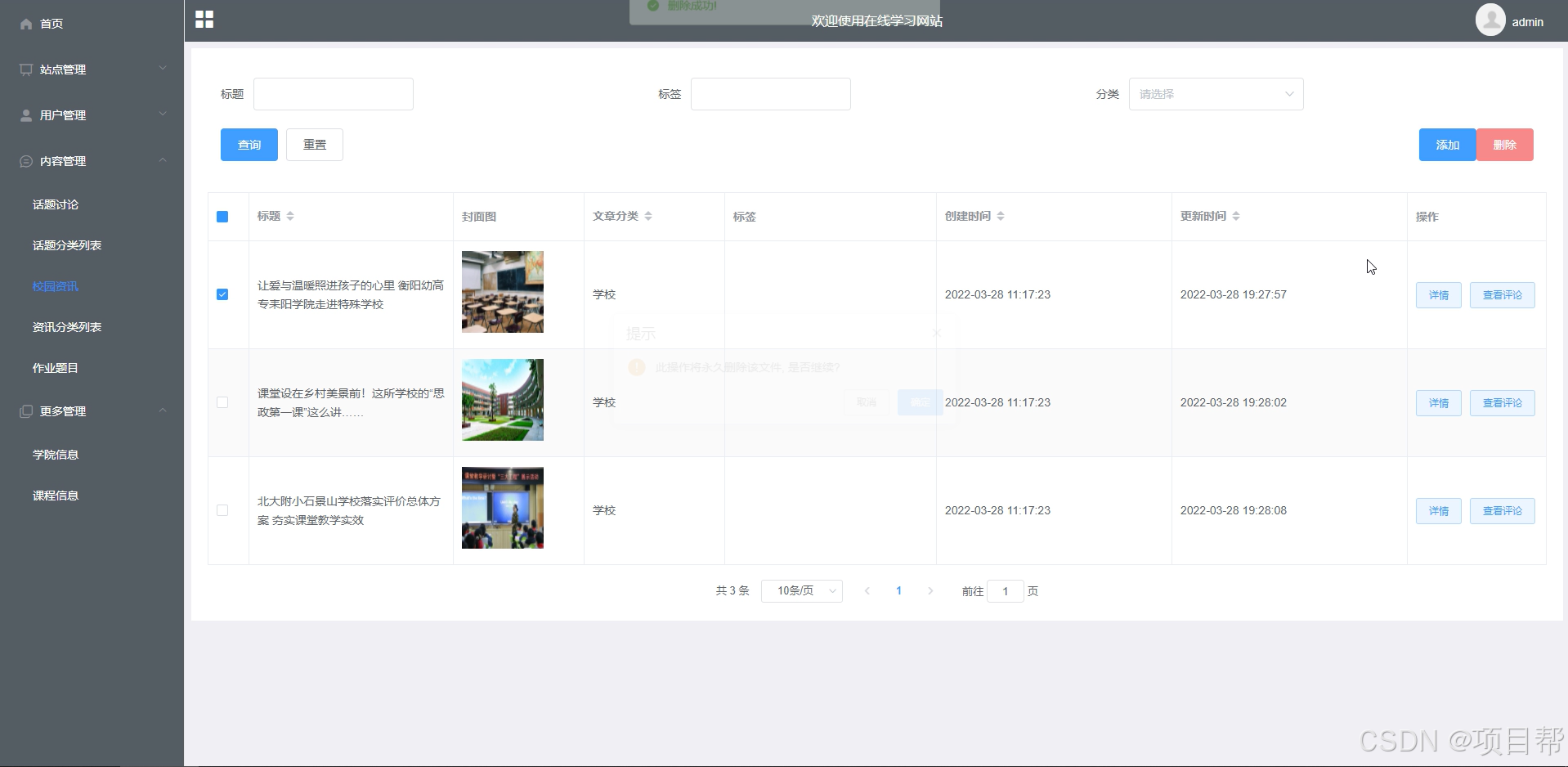Open 作业题目 menu item
Image resolution: width=1568 pixels, height=767 pixels.
(x=56, y=368)
